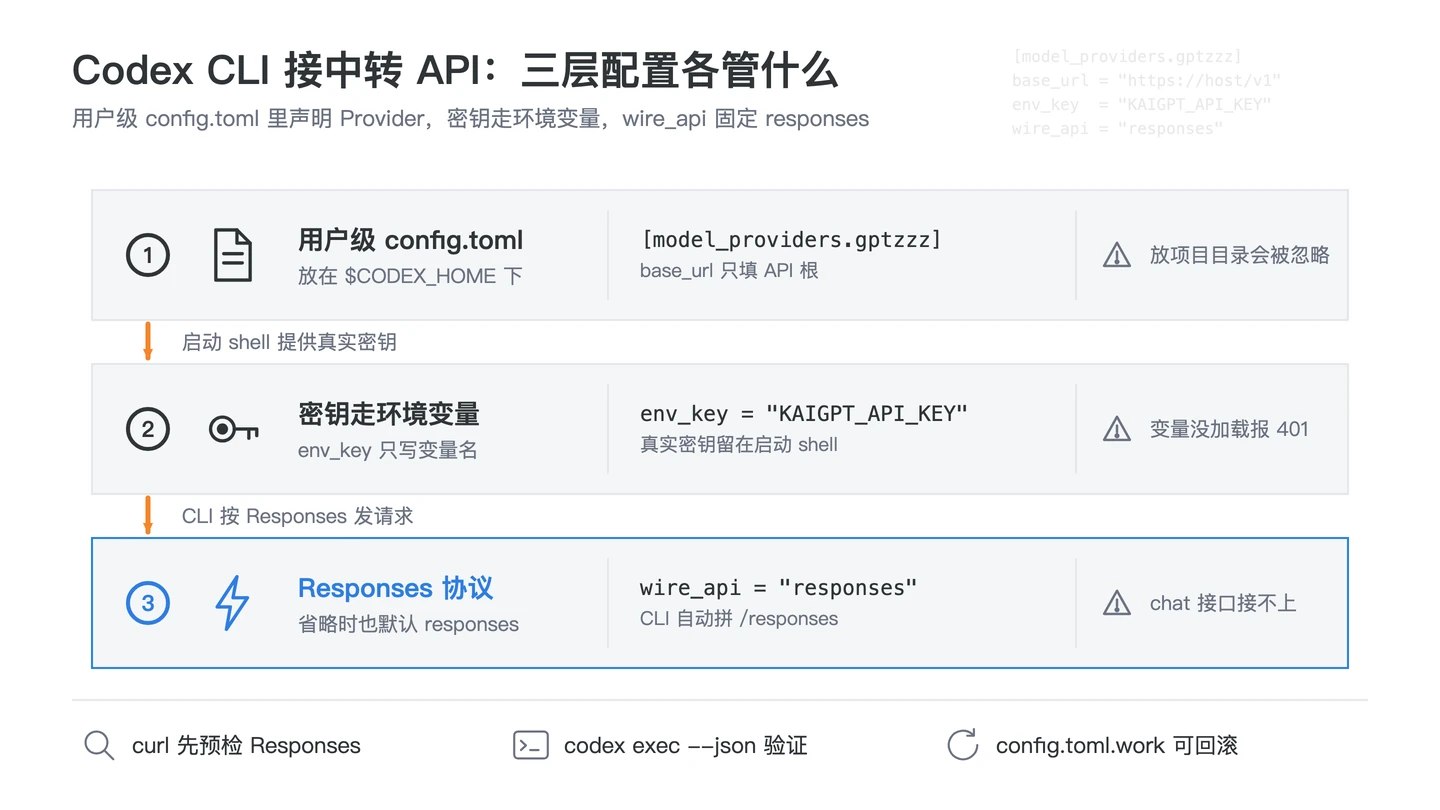
Task: Click the code line 'wire_api = "responses"' in row three
Action: pos(778,587)
